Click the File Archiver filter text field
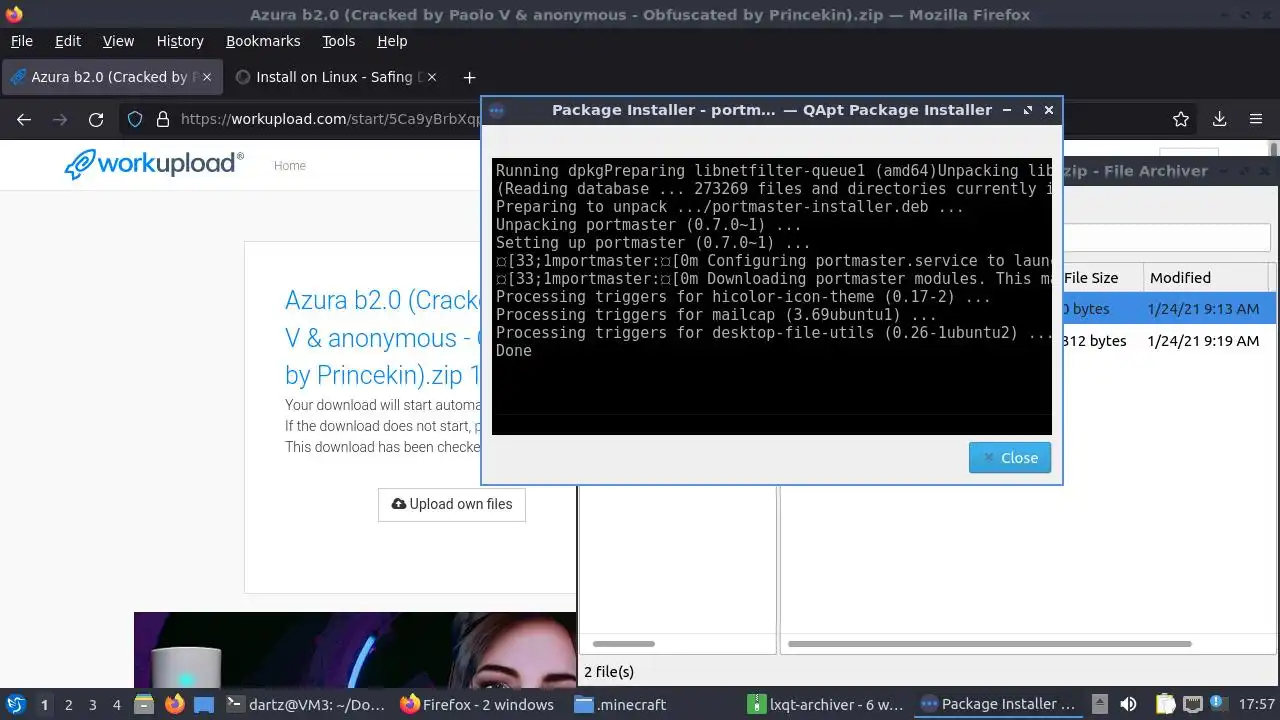The image size is (1280, 720). tap(1166, 237)
